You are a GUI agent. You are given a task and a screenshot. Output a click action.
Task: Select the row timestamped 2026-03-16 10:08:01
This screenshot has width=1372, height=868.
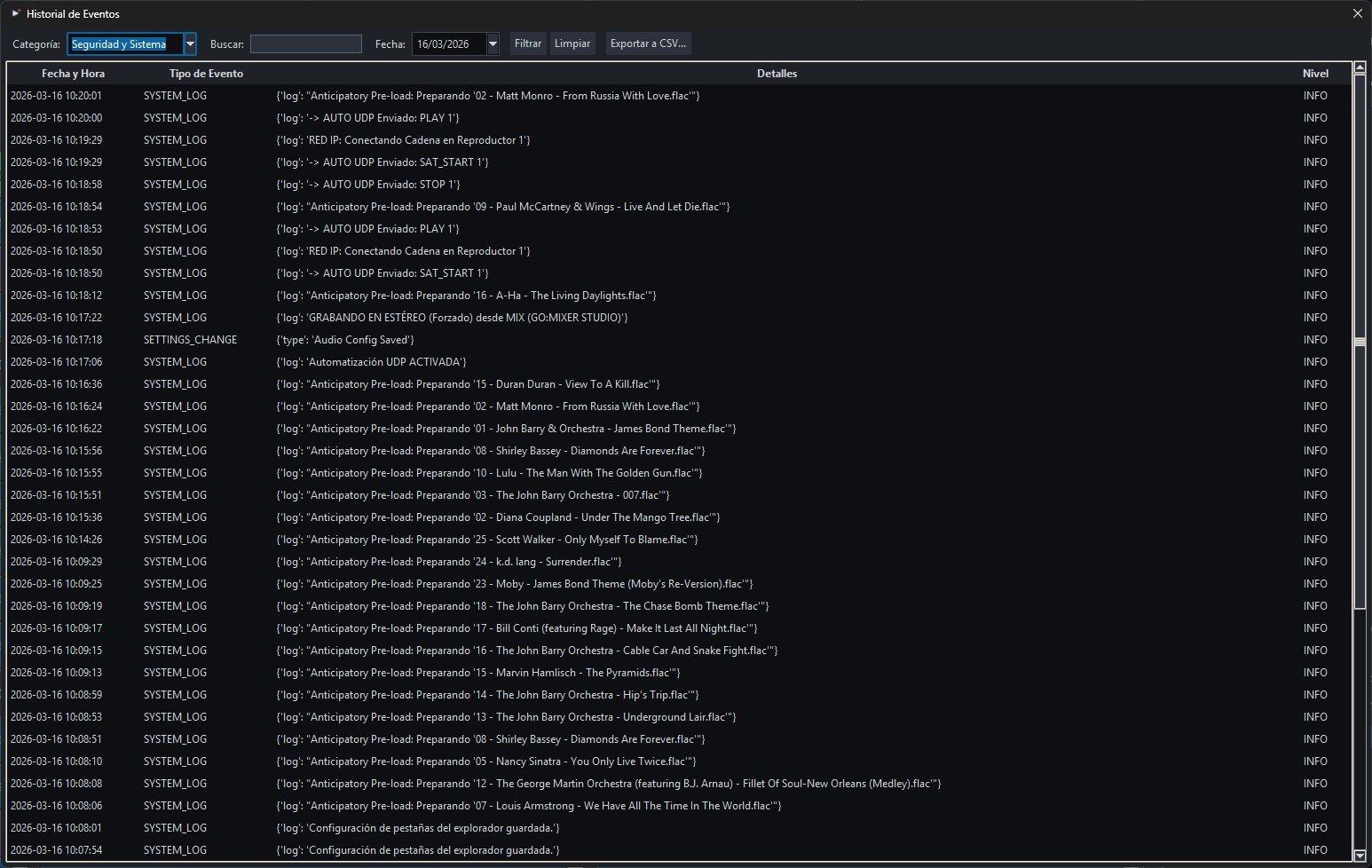pos(679,828)
